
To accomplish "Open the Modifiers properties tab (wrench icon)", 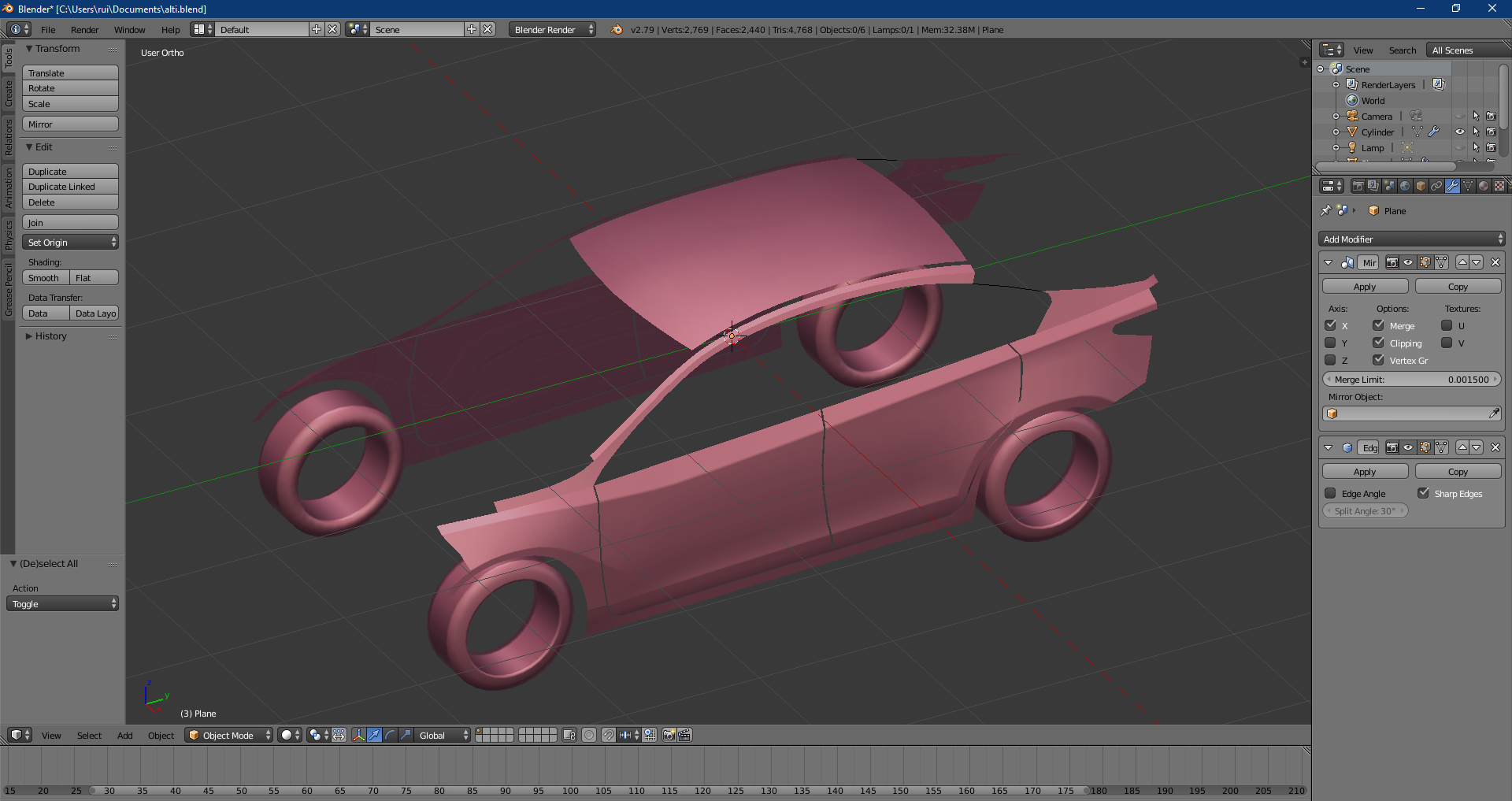I will [x=1452, y=186].
